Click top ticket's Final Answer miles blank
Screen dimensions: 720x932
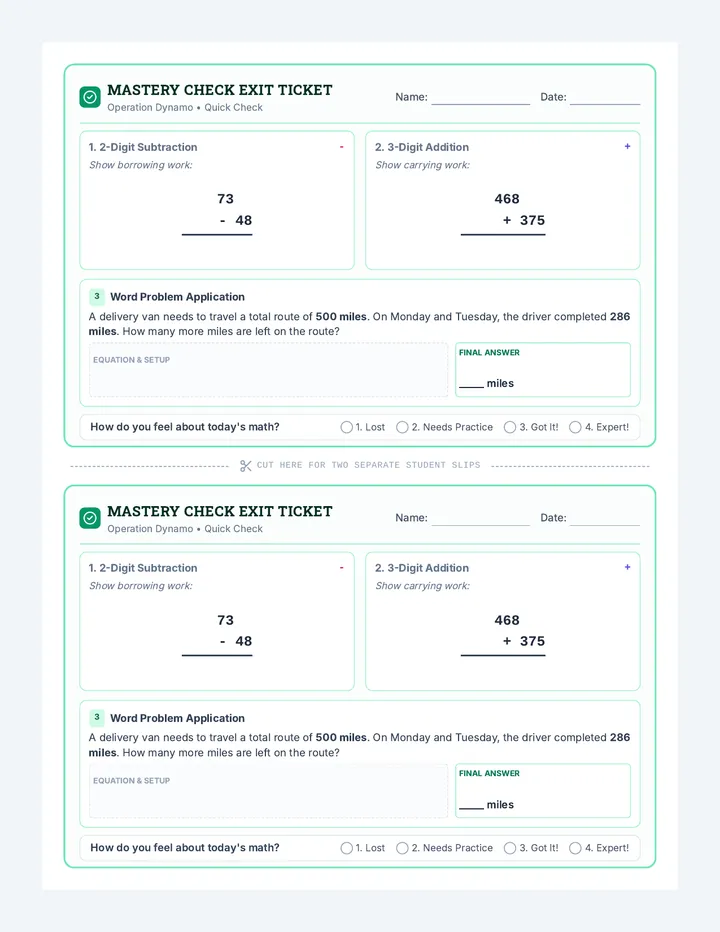pos(471,384)
